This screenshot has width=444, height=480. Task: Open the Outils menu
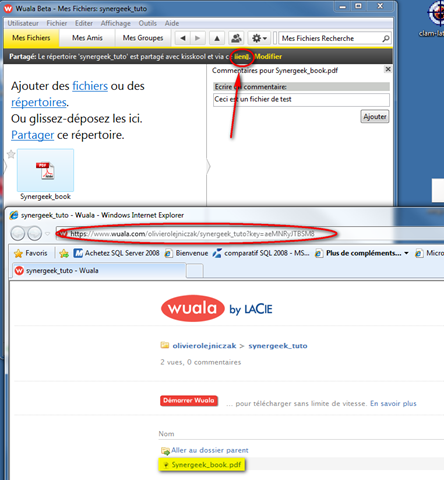click(148, 23)
